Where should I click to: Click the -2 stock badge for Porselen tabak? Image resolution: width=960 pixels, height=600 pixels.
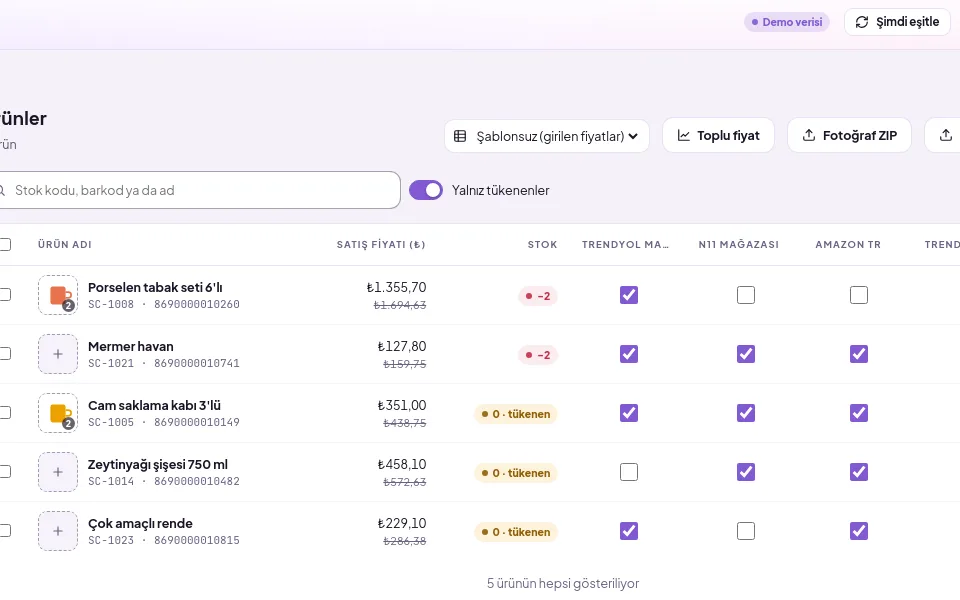coord(538,296)
